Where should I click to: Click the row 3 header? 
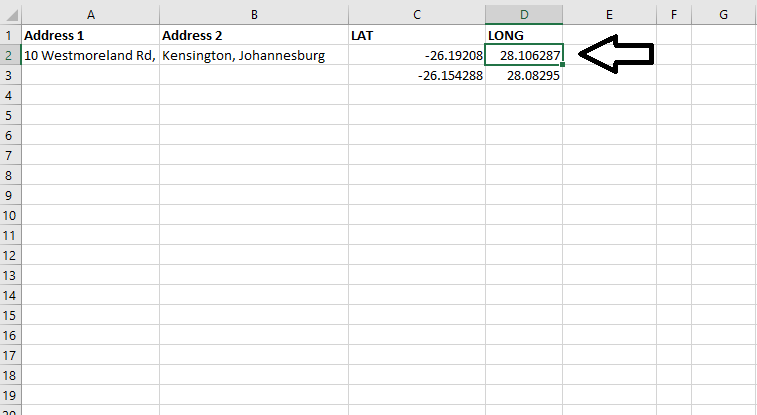9,75
